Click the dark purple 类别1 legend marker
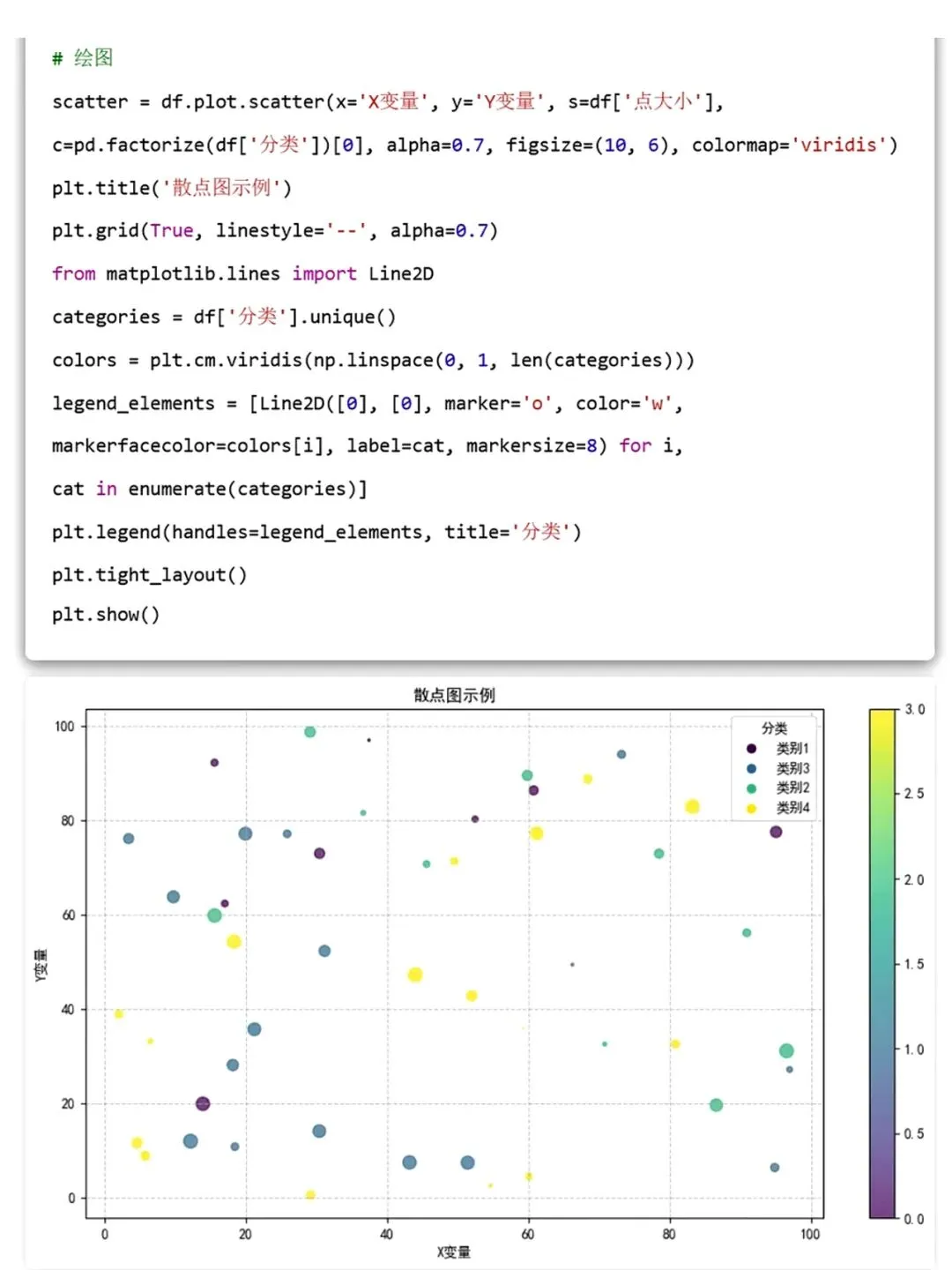 pos(751,748)
